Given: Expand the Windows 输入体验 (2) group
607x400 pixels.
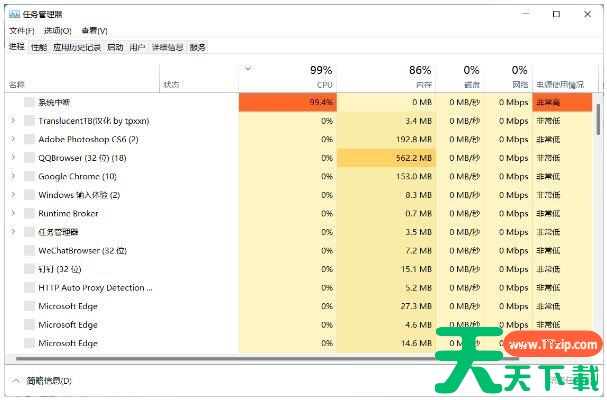Looking at the screenshot, I should [x=13, y=194].
